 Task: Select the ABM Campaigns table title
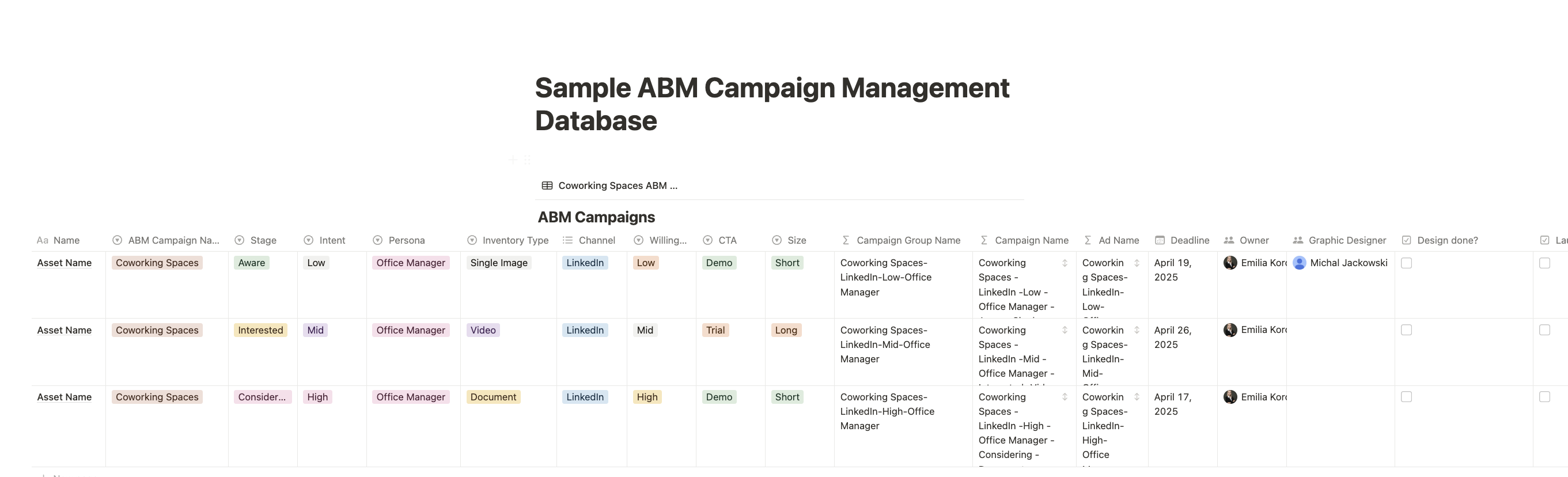point(596,217)
